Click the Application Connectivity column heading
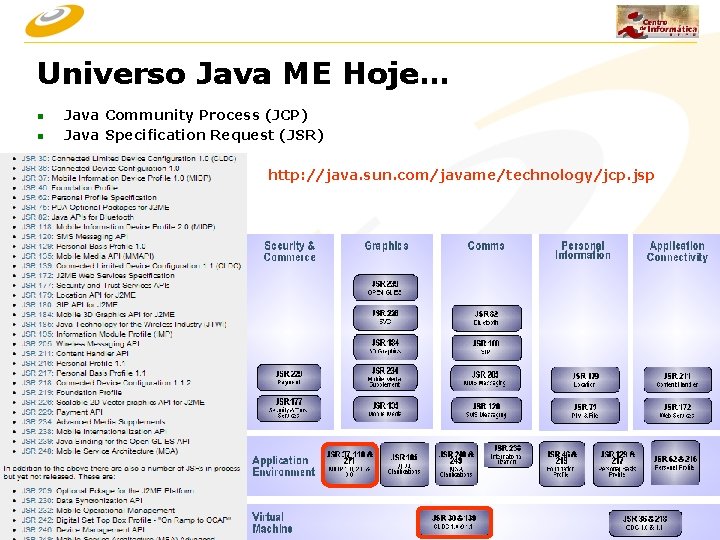Screen dimensions: 720x540 [677, 251]
